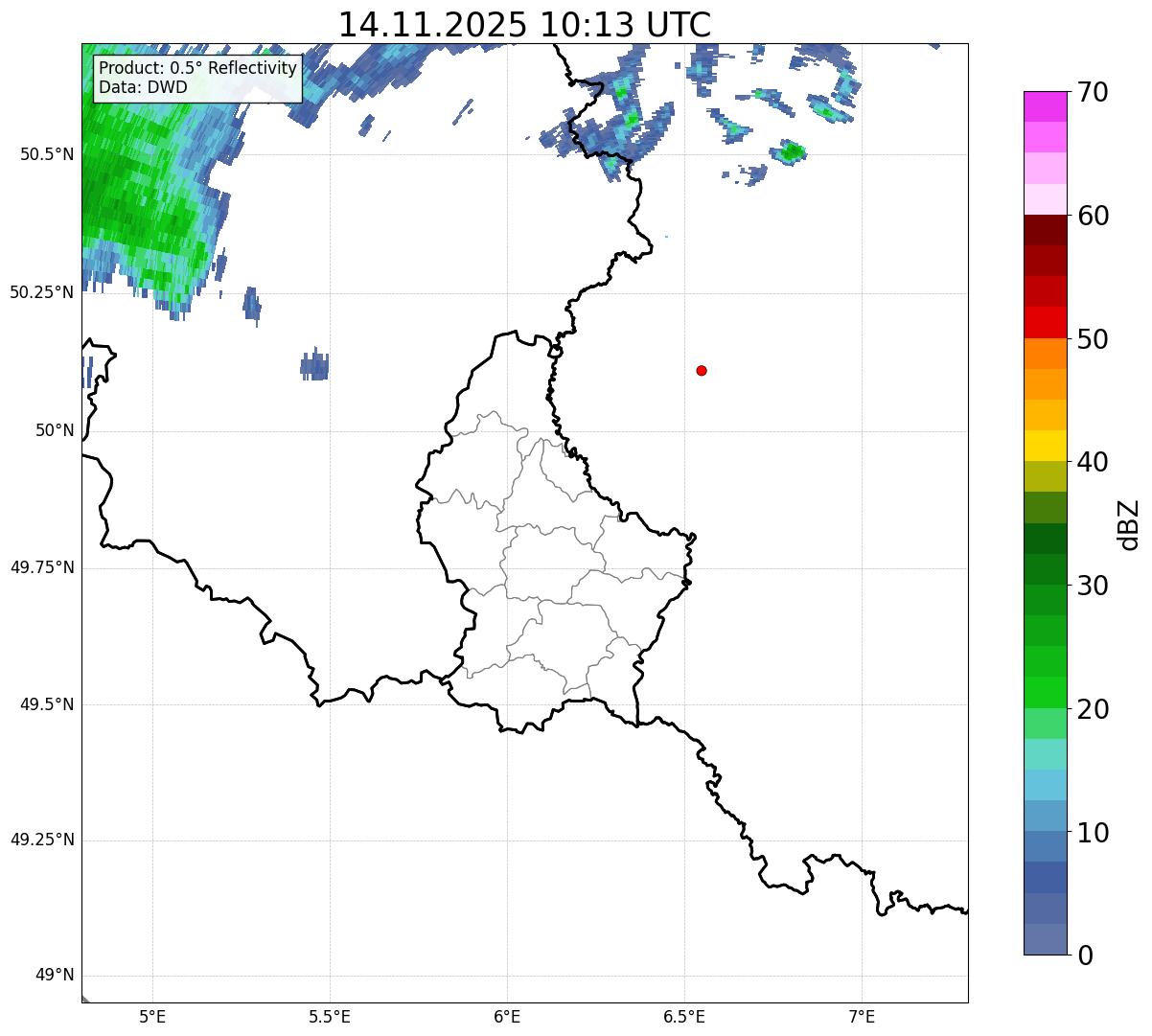Click the dBZ colorbar axis label
The image size is (1152, 1036).
tap(1129, 524)
